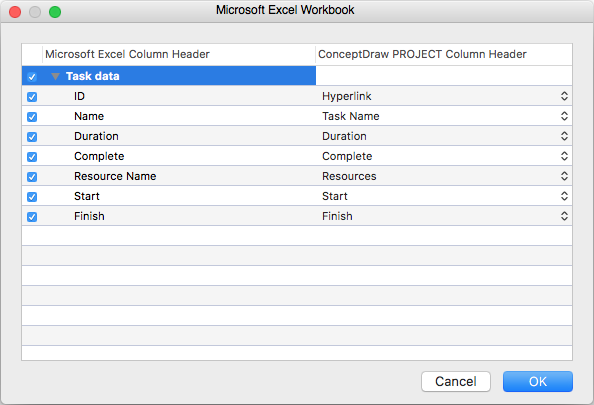Image resolution: width=594 pixels, height=405 pixels.
Task: Open the Start mapping dropdown arrows
Action: (x=564, y=196)
